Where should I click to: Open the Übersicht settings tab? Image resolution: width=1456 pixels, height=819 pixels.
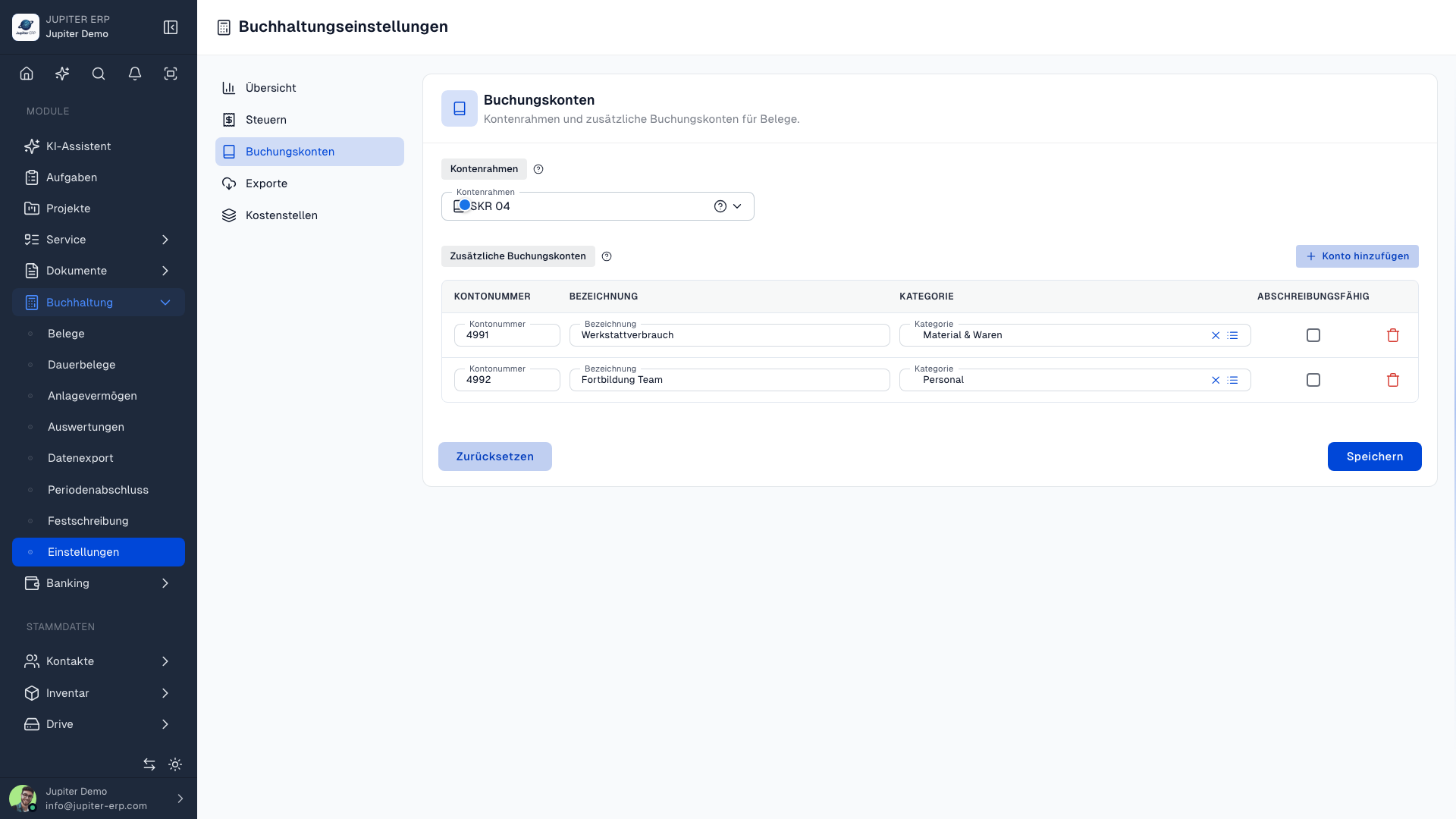(309, 88)
